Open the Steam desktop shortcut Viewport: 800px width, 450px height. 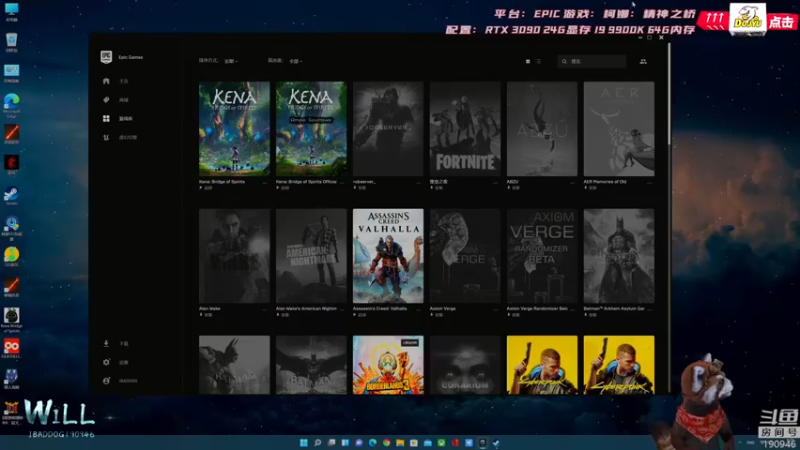tap(11, 196)
